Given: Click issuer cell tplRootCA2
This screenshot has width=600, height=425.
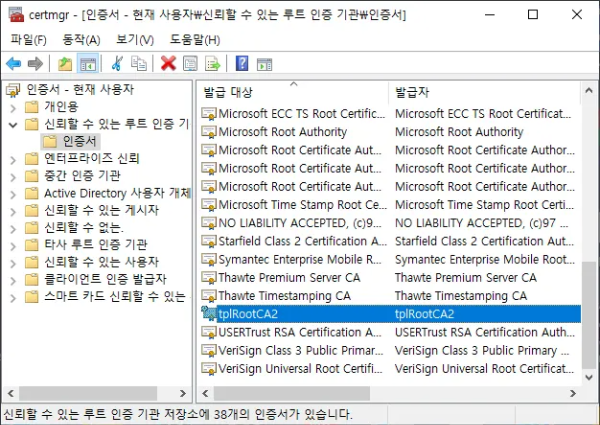Looking at the screenshot, I should [x=424, y=314].
